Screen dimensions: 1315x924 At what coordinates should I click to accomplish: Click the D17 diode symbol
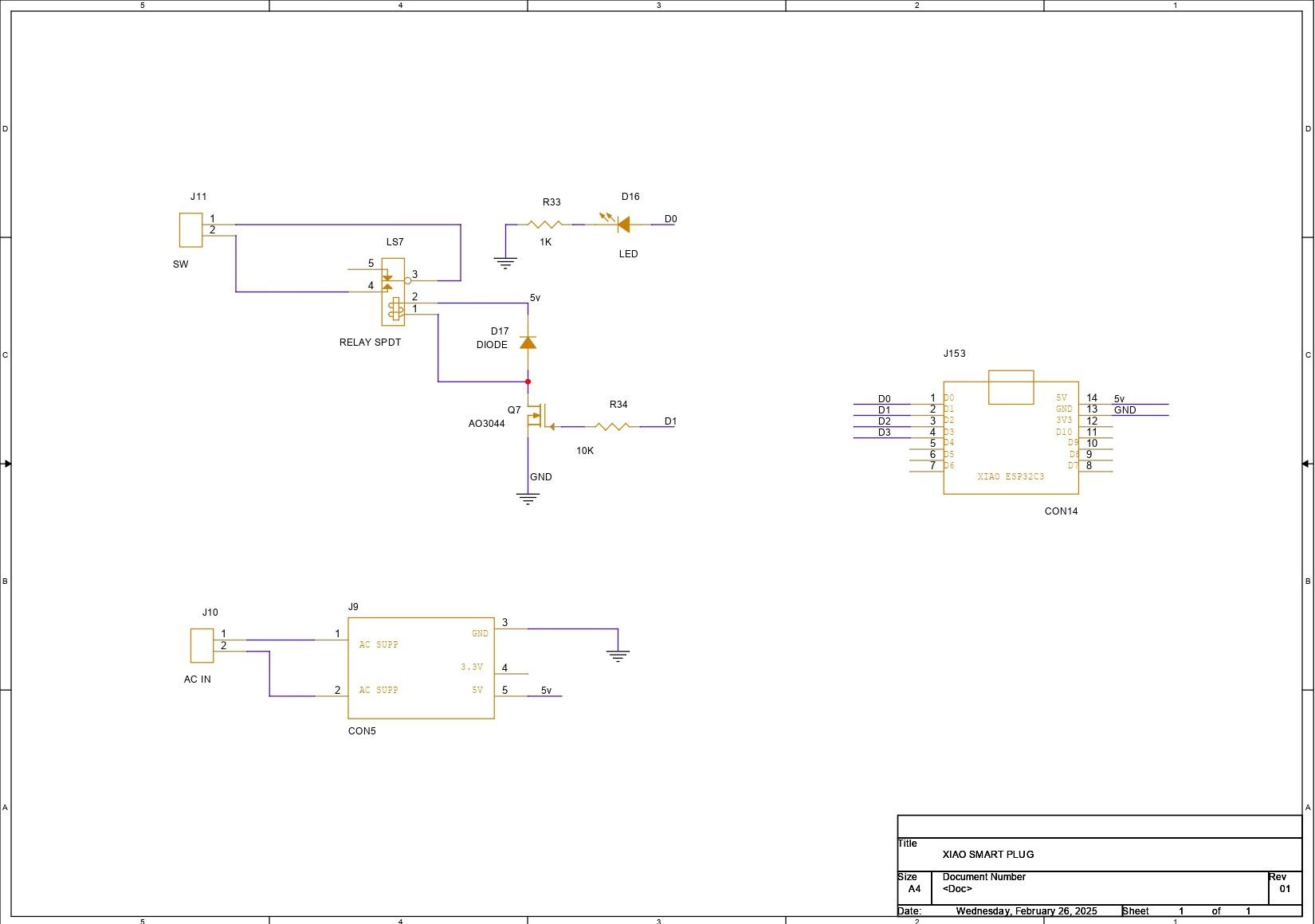528,342
